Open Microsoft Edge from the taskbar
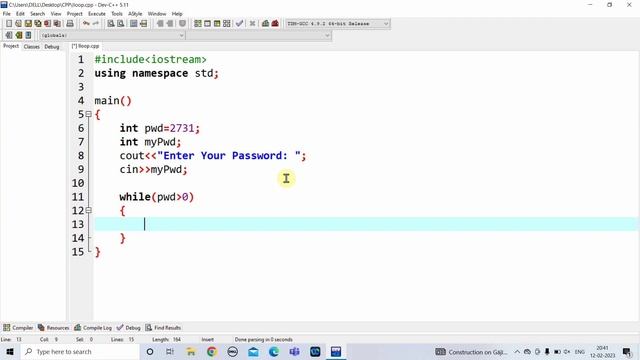This screenshot has width=640, height=360. 273,352
